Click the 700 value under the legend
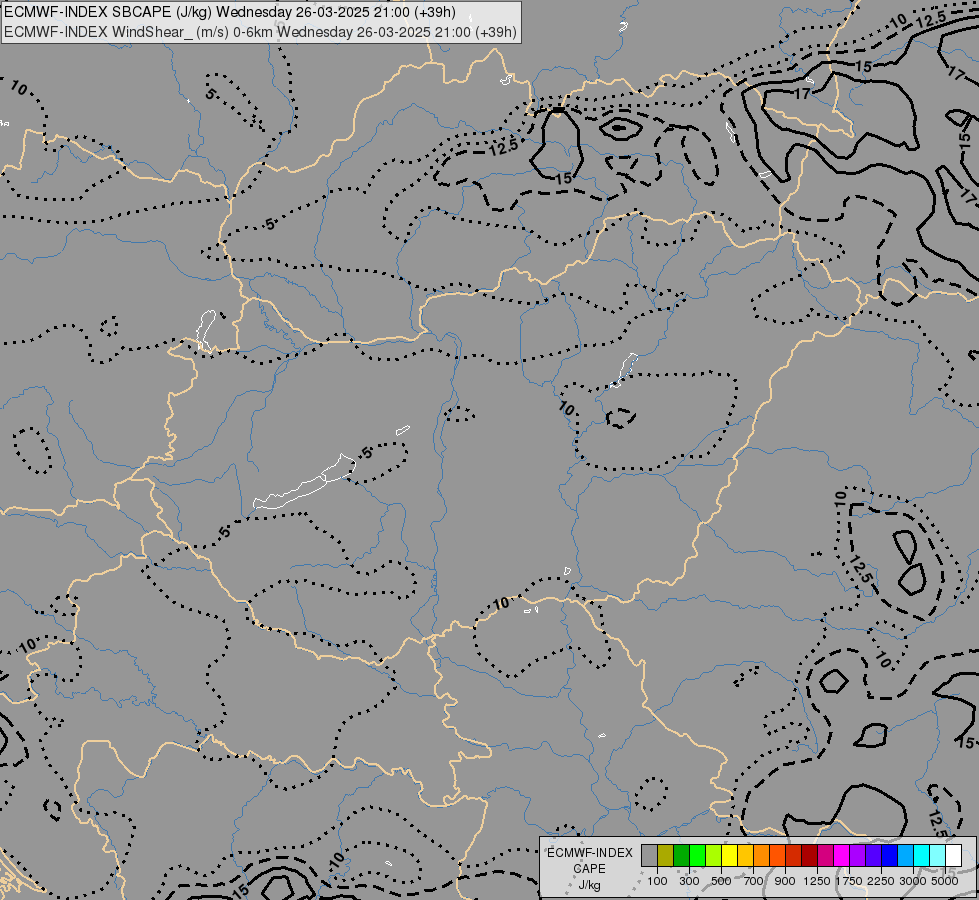Screen dimensions: 979x900 (x=754, y=881)
